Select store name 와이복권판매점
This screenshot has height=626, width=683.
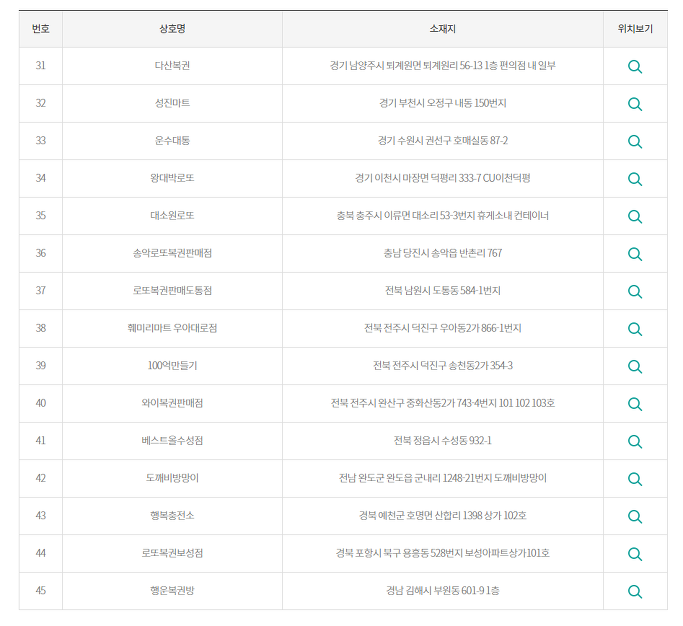click(x=172, y=403)
